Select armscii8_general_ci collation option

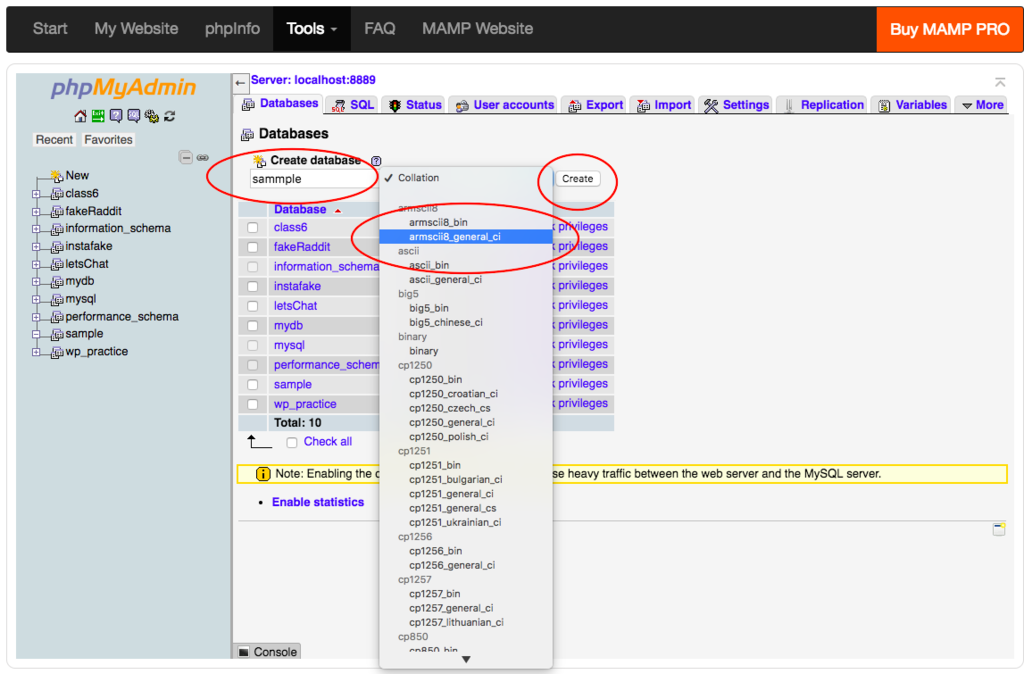point(466,236)
